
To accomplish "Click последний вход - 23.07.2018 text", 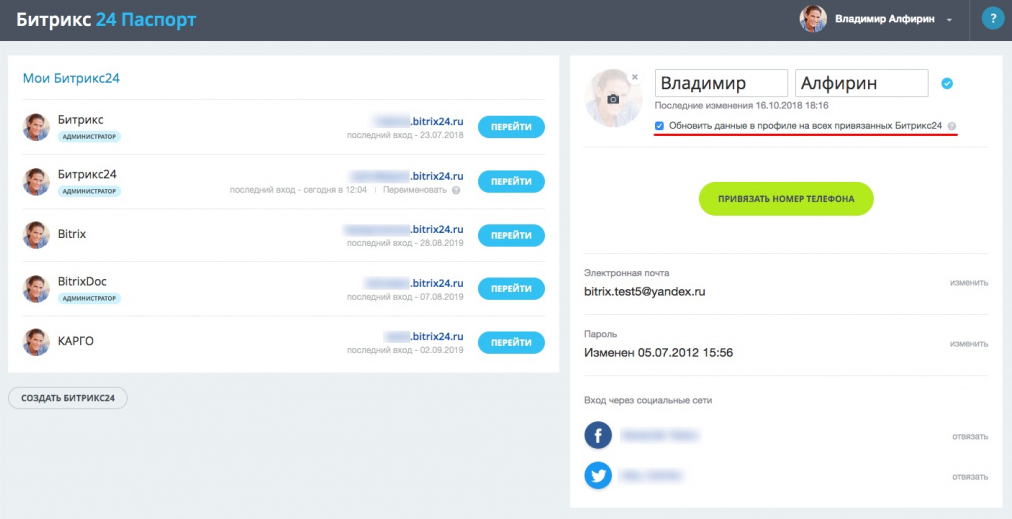I will point(405,136).
